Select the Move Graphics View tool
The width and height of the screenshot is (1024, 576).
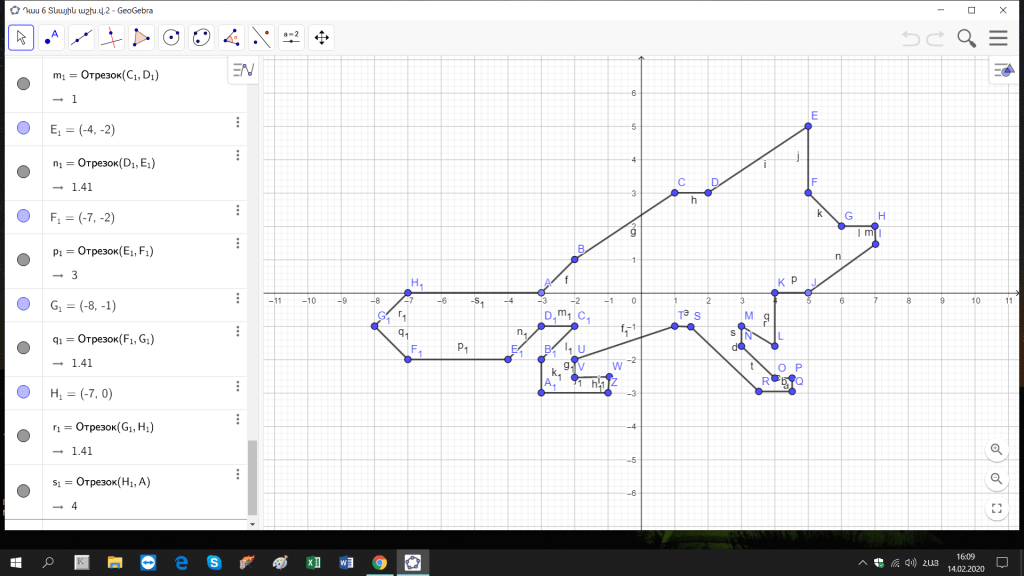[321, 38]
